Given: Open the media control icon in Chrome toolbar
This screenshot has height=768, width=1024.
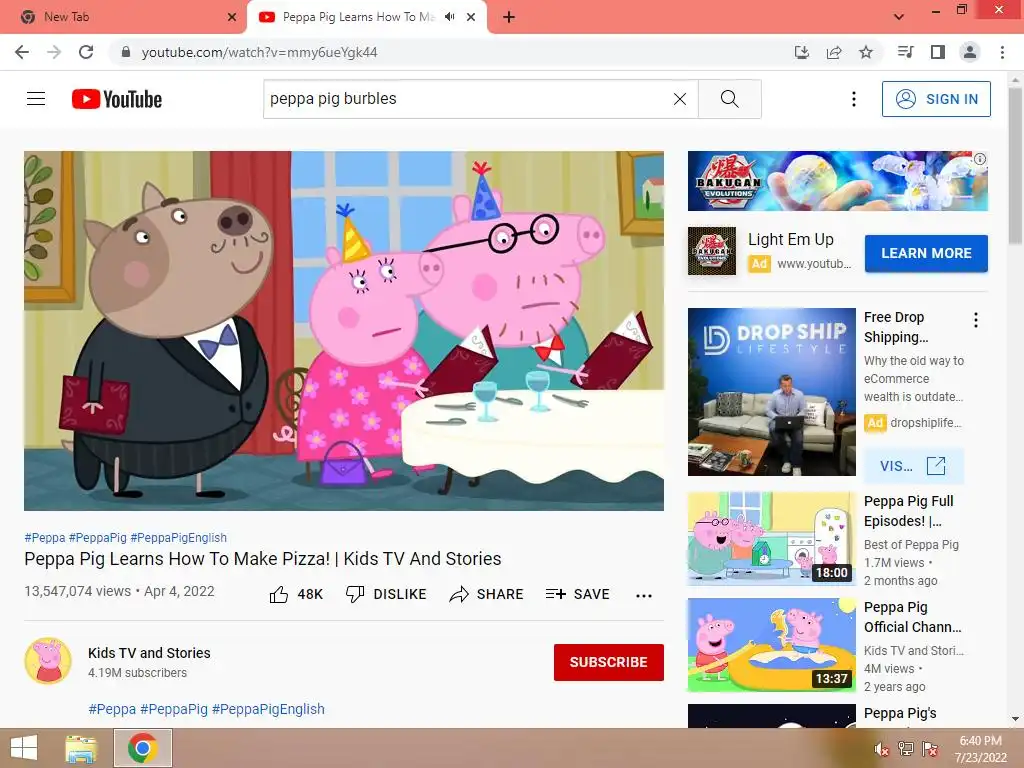Looking at the screenshot, I should point(905,52).
